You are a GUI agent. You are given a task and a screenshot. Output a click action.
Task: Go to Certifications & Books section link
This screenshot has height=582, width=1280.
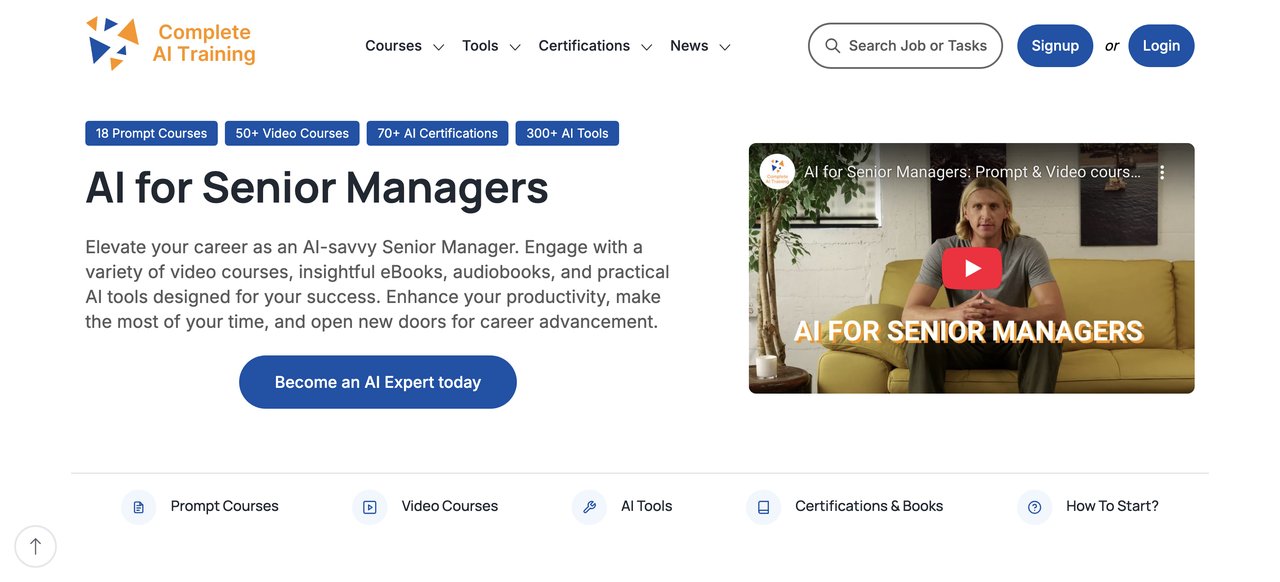click(869, 506)
